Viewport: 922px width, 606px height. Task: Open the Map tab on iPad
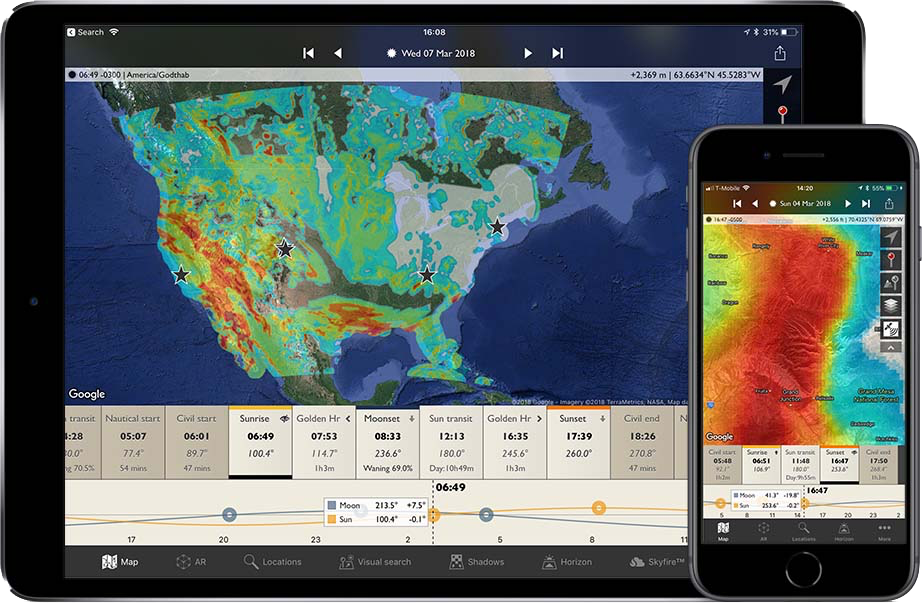120,562
